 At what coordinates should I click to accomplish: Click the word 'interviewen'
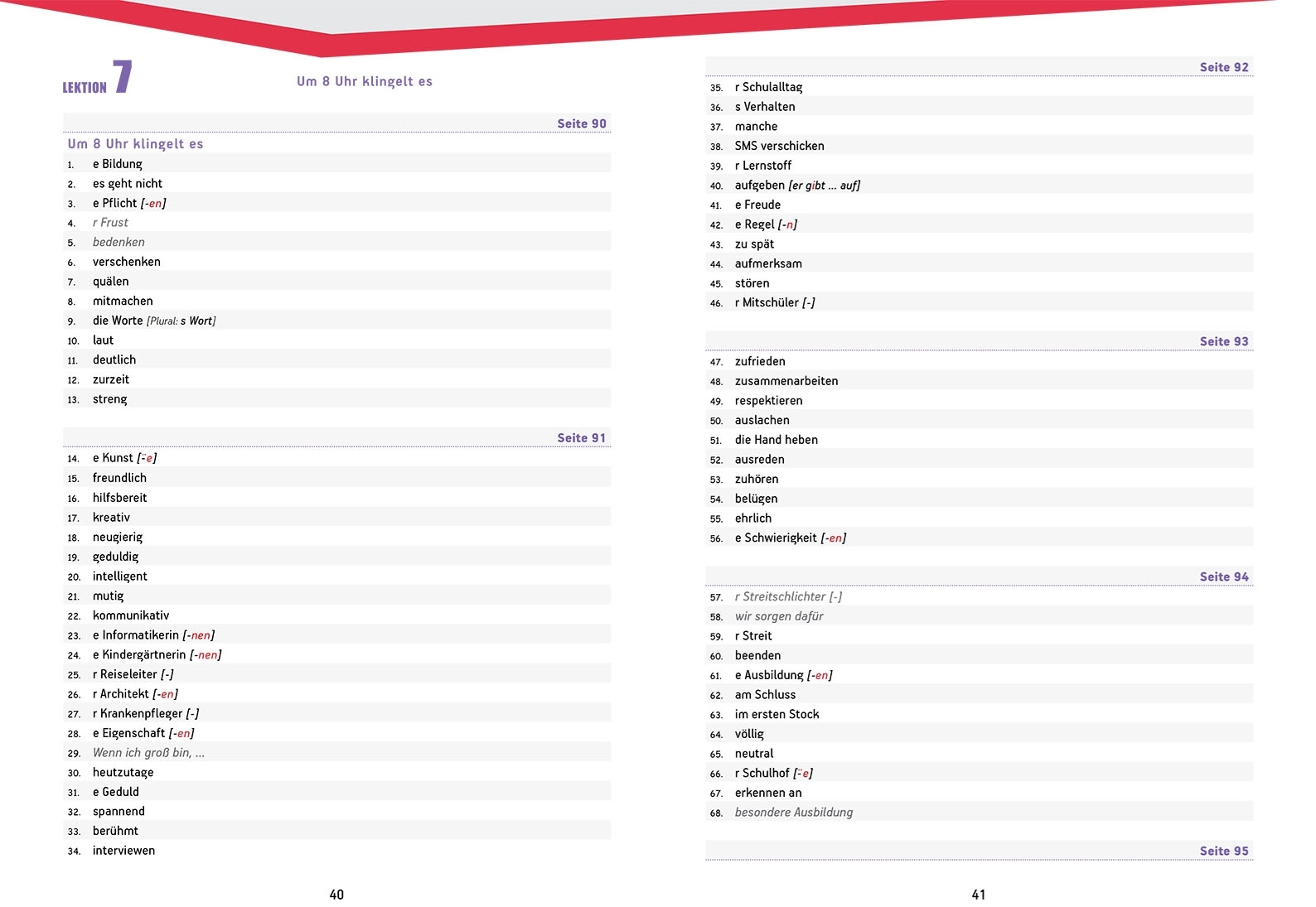point(123,851)
